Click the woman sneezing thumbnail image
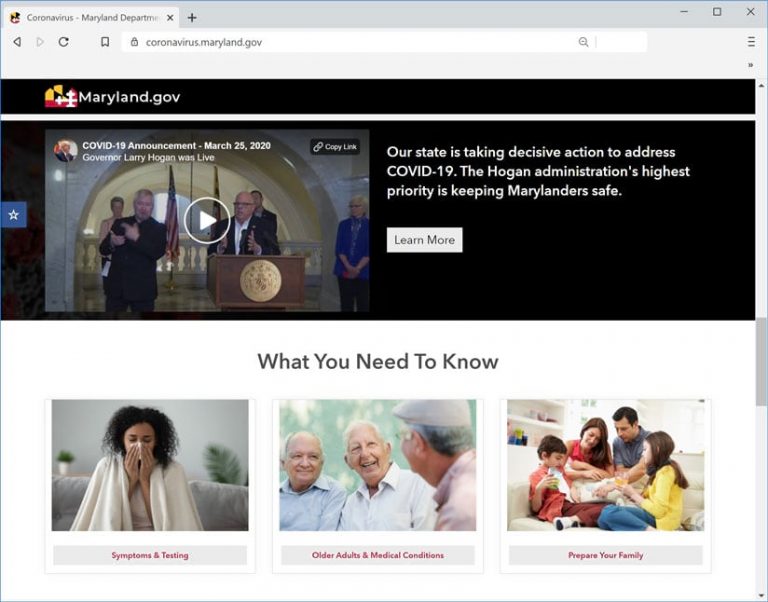Image resolution: width=768 pixels, height=602 pixels. (150, 465)
